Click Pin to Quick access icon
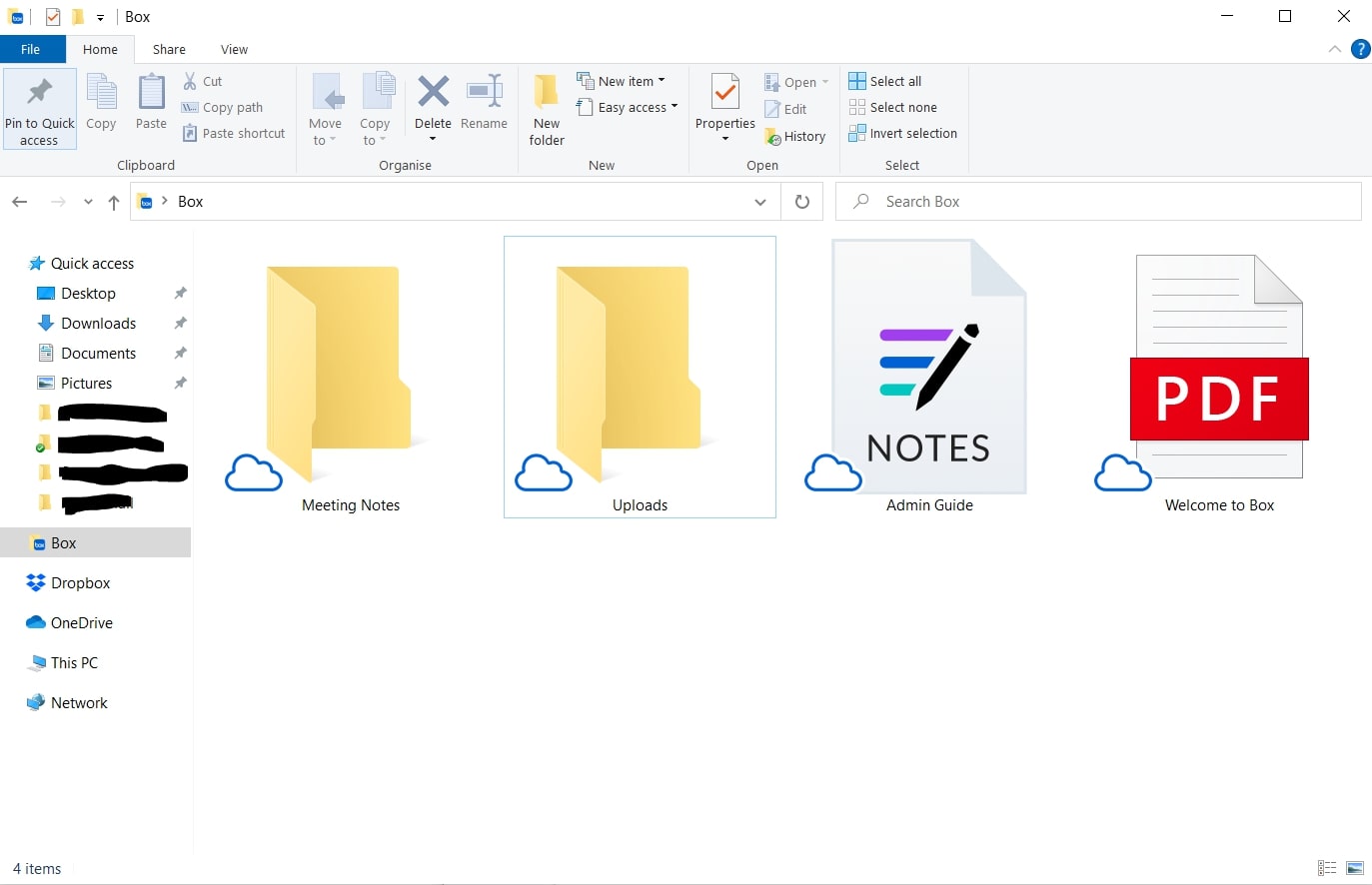 39,92
